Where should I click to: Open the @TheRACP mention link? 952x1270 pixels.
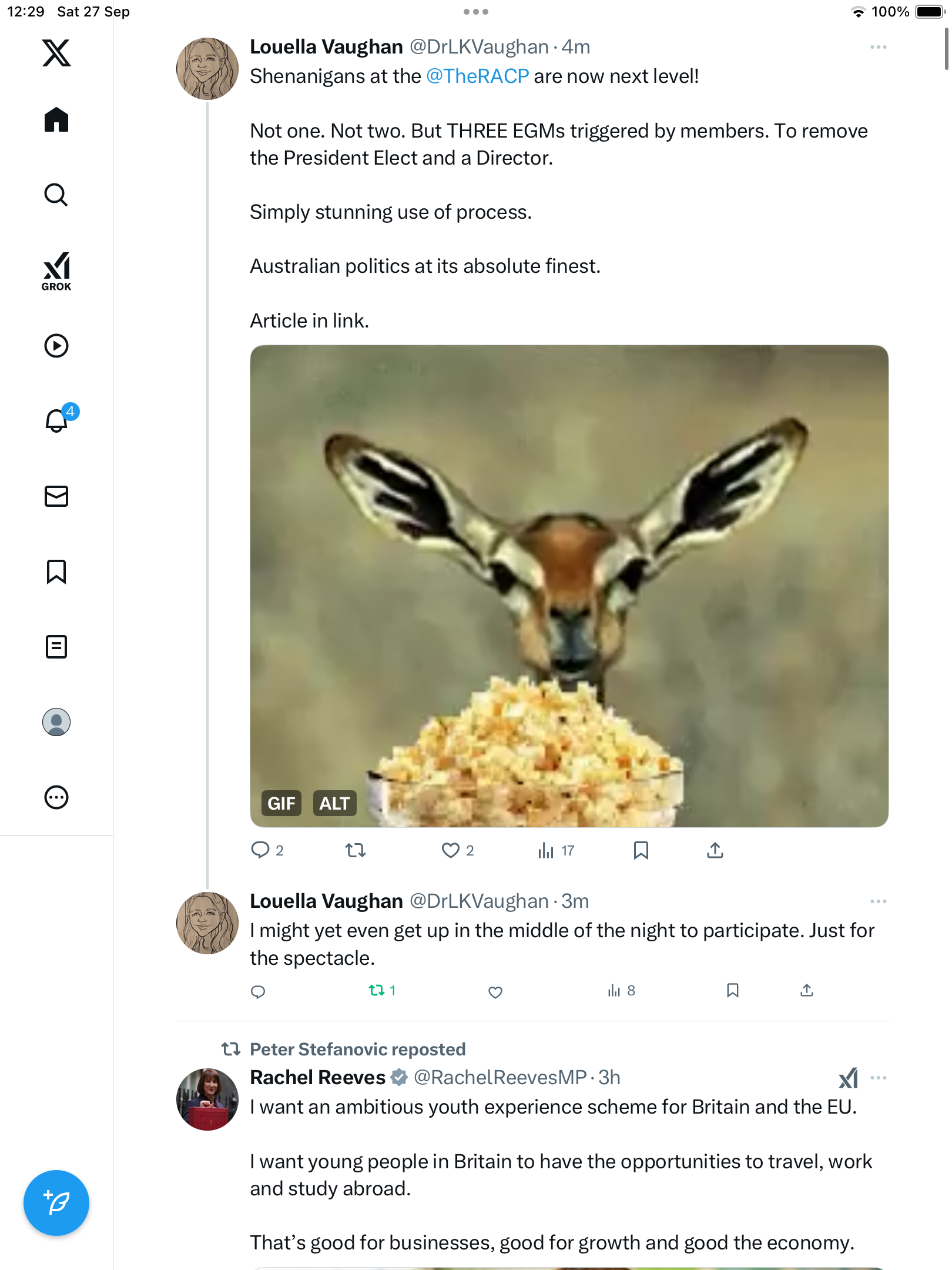pos(477,76)
